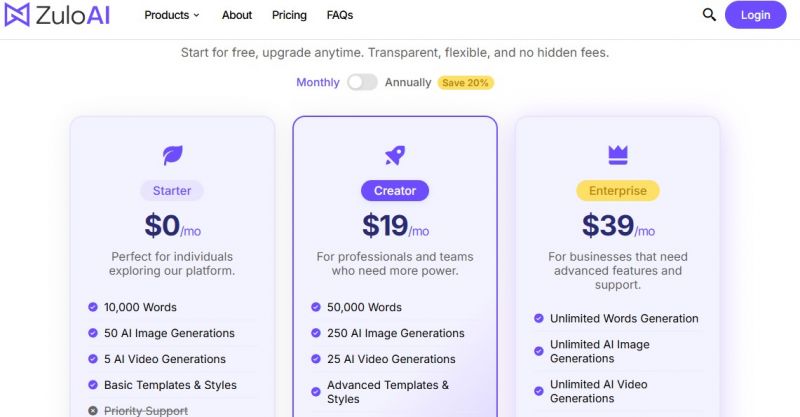Viewport: 800px width, 417px height.
Task: Click checkmark icon beside Unlimited AI Image Generations
Action: [539, 351]
